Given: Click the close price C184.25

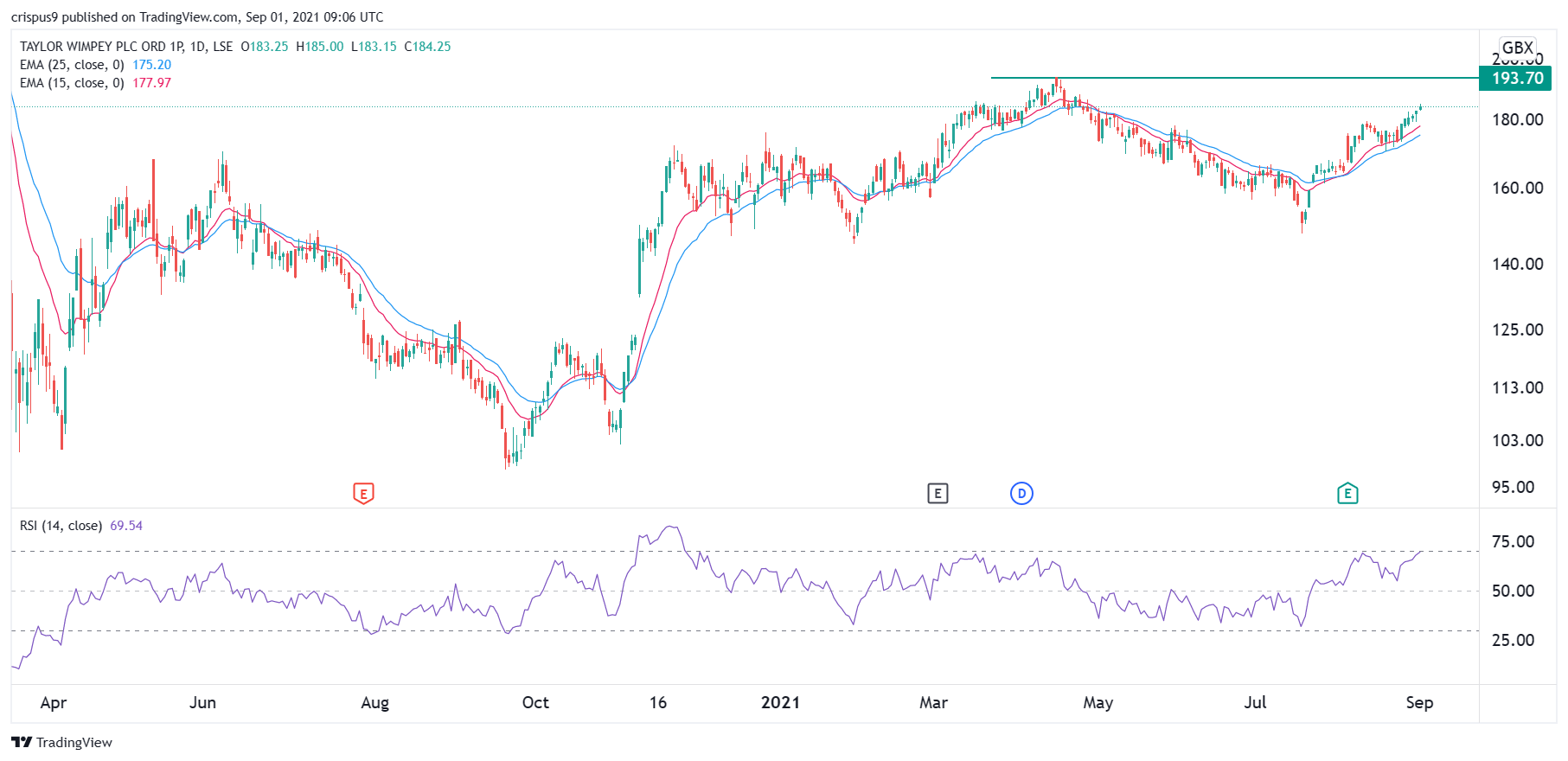Looking at the screenshot, I should coord(428,47).
